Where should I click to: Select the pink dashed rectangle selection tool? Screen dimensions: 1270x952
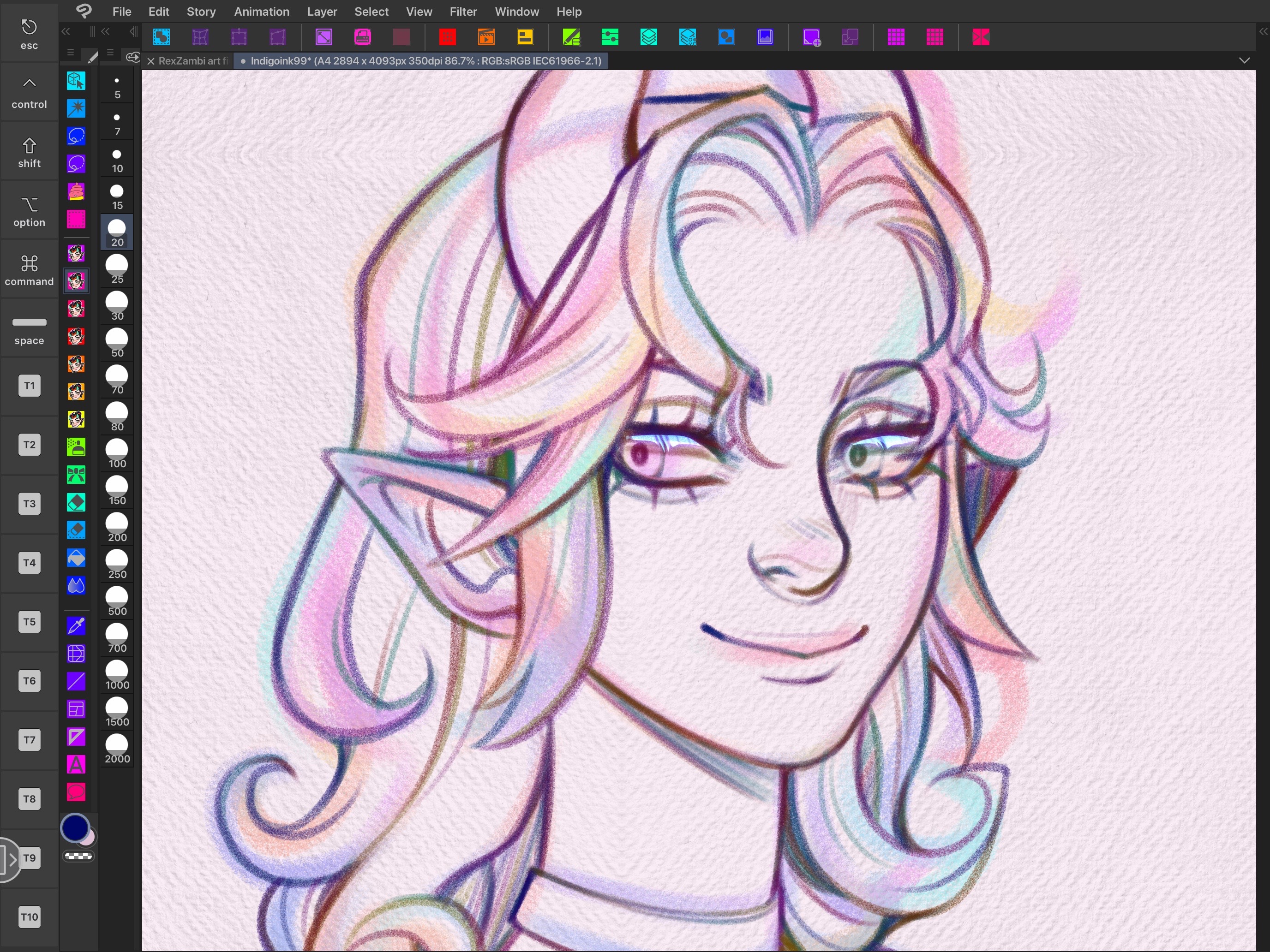76,219
